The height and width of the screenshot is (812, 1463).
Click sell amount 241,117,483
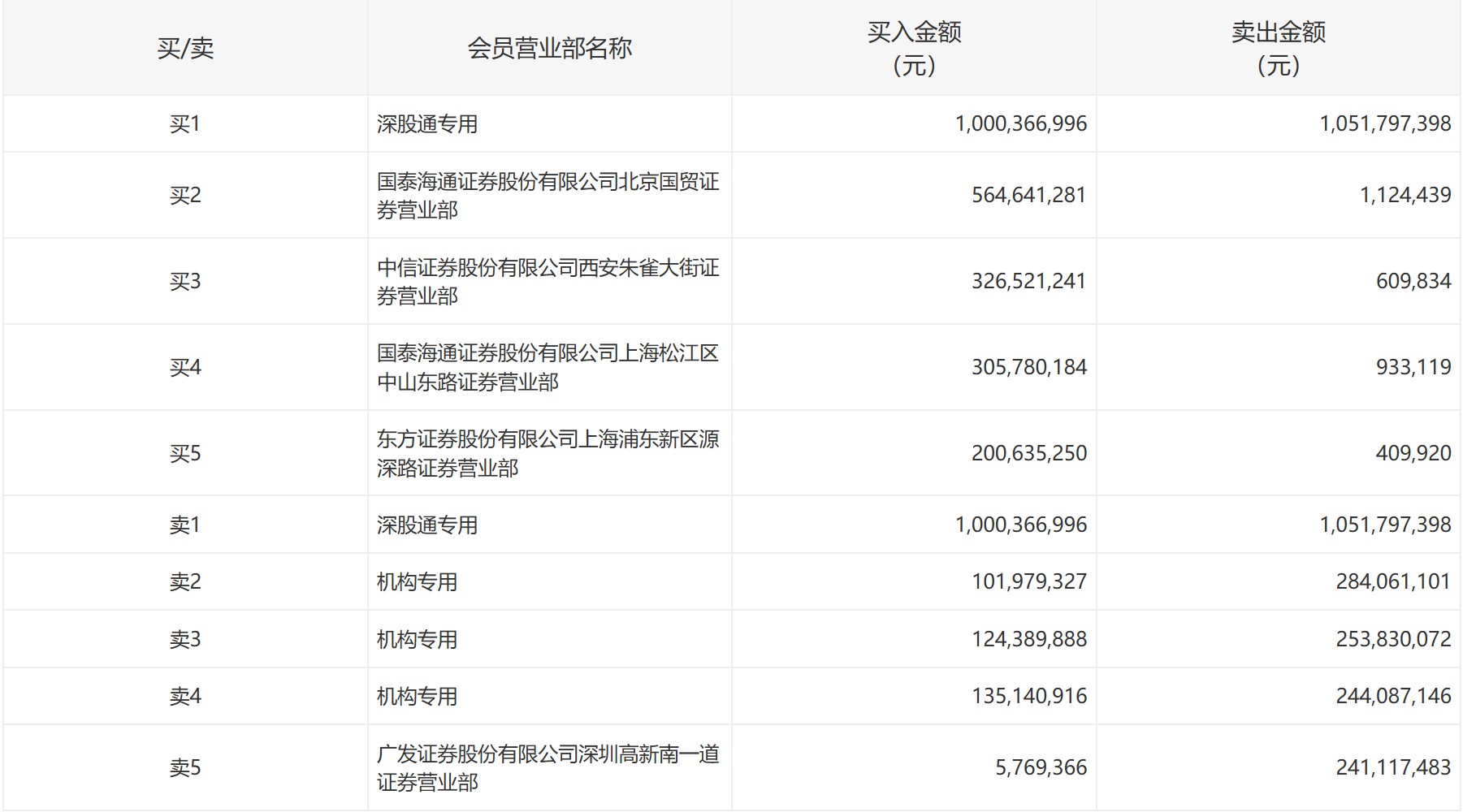1394,767
